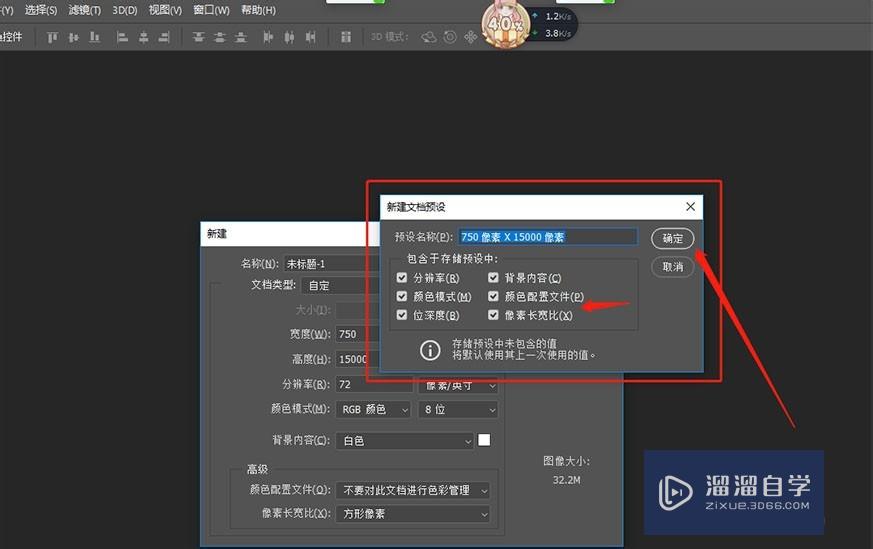The image size is (873, 549).
Task: Click the distribute vertical centers icon
Action: point(219,37)
